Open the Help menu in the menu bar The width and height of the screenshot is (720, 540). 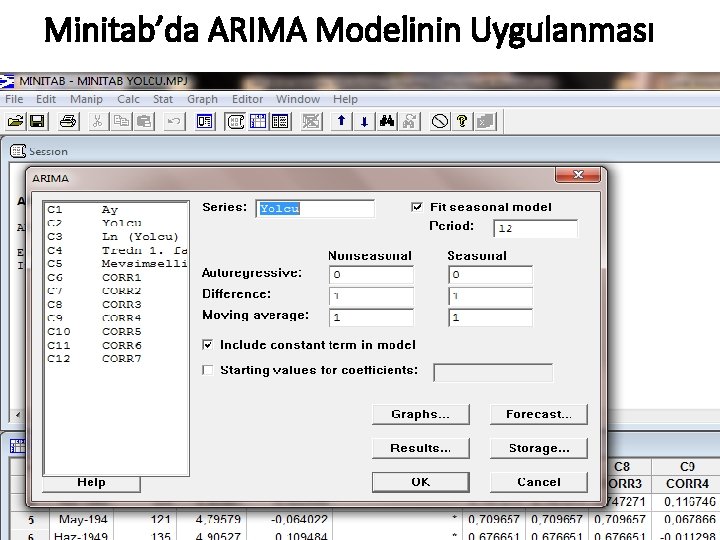pos(345,99)
